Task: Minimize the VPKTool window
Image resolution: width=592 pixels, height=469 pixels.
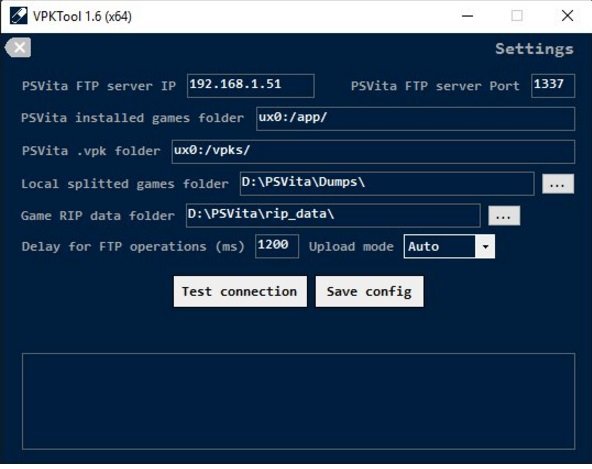Action: click(467, 16)
